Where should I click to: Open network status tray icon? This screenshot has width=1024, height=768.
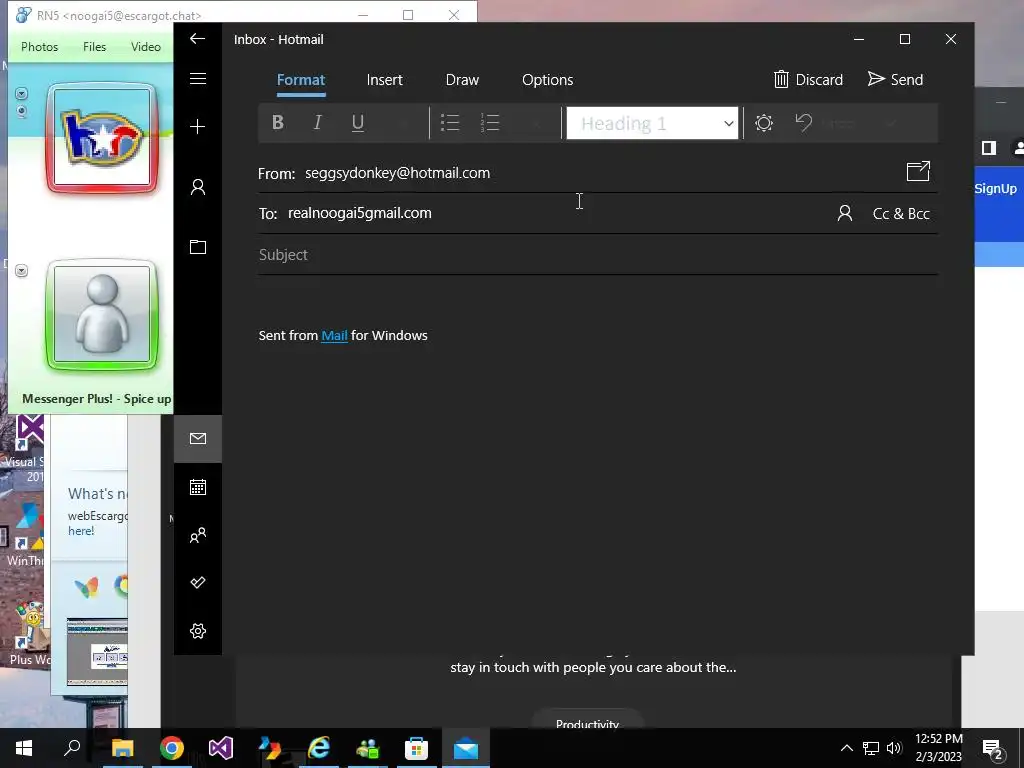coord(871,748)
